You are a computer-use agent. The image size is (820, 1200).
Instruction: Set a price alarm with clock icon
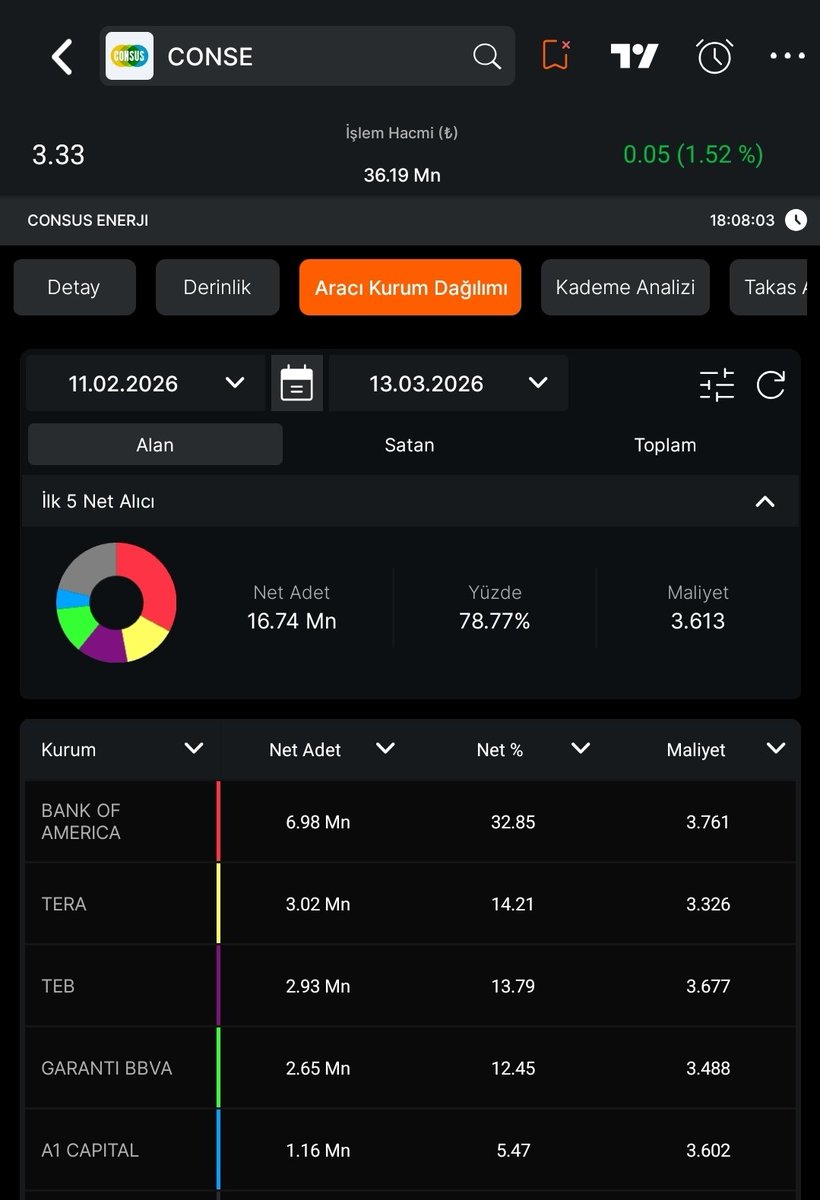[x=714, y=56]
